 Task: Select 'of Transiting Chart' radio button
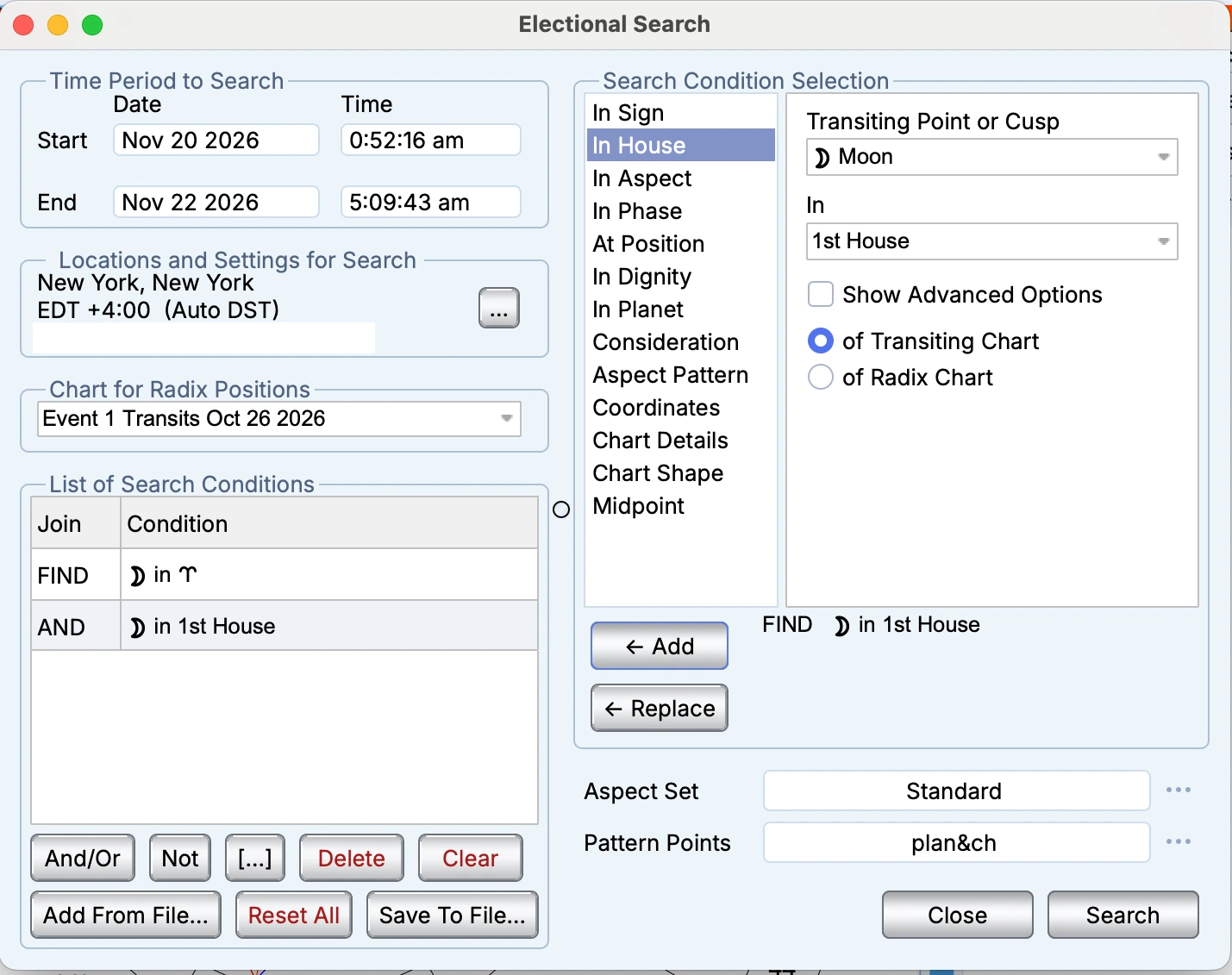coord(821,341)
